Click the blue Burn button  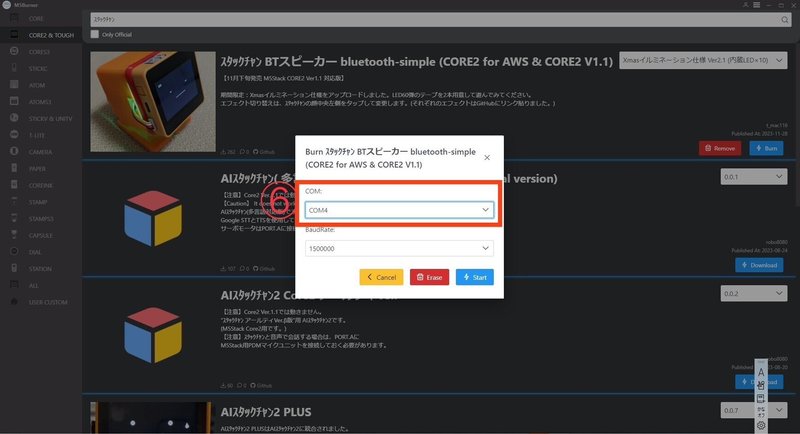[x=766, y=148]
